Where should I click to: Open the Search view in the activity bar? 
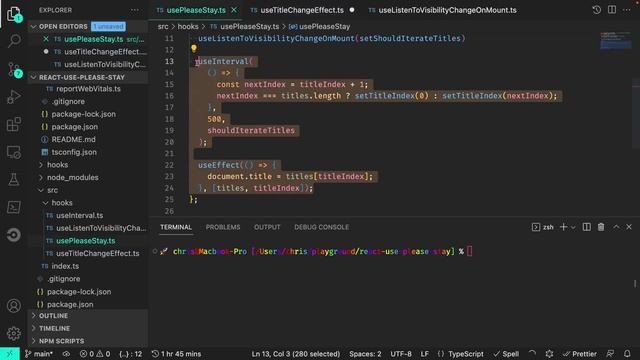click(x=14, y=41)
